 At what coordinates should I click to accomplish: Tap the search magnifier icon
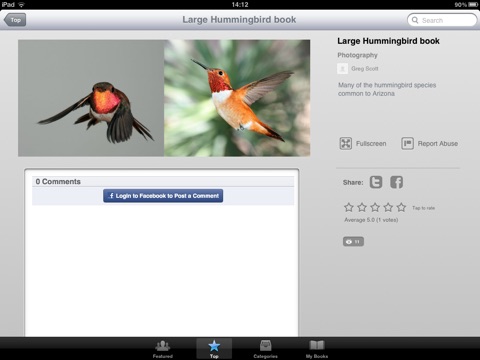point(415,20)
